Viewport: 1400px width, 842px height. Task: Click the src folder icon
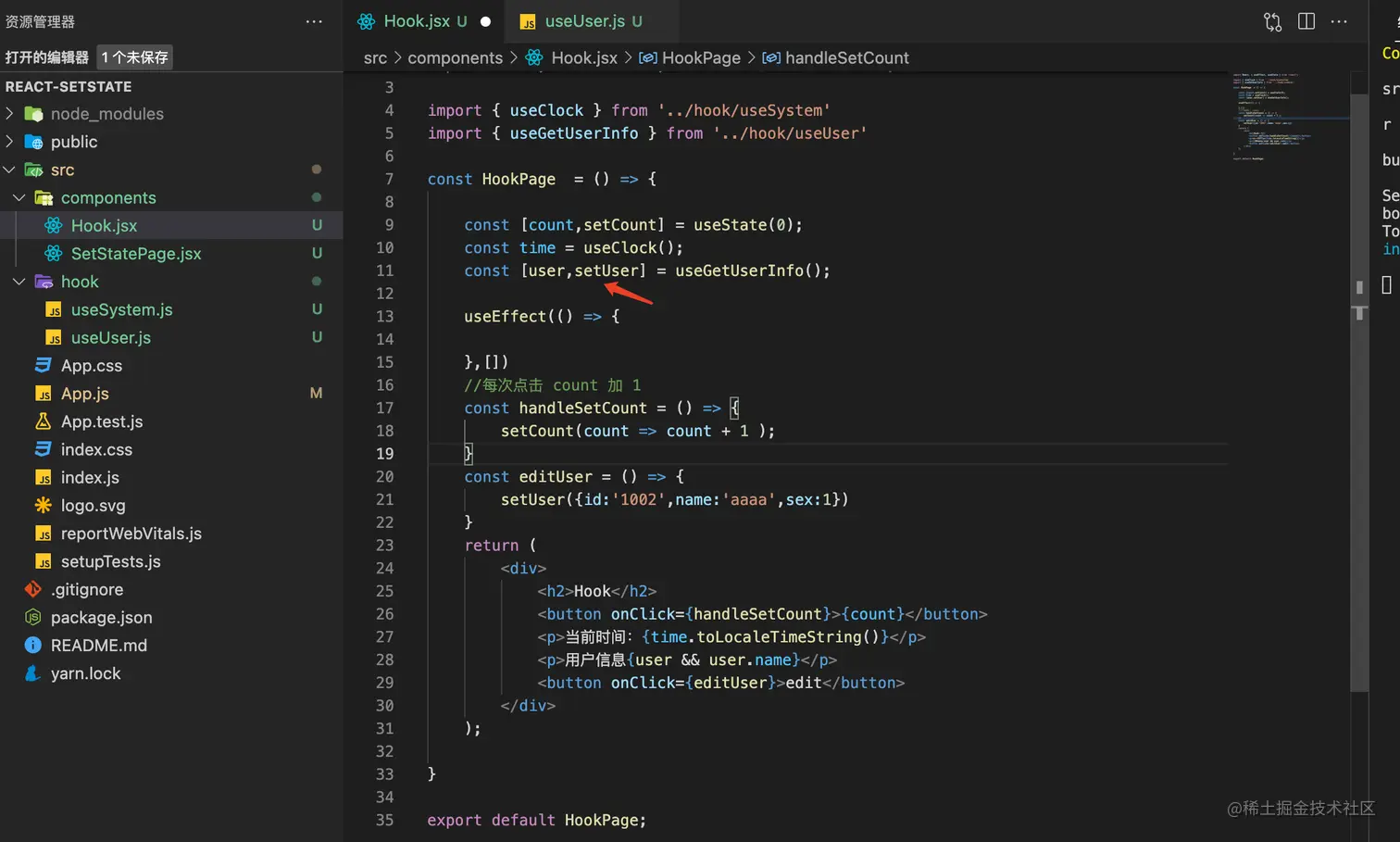click(33, 170)
